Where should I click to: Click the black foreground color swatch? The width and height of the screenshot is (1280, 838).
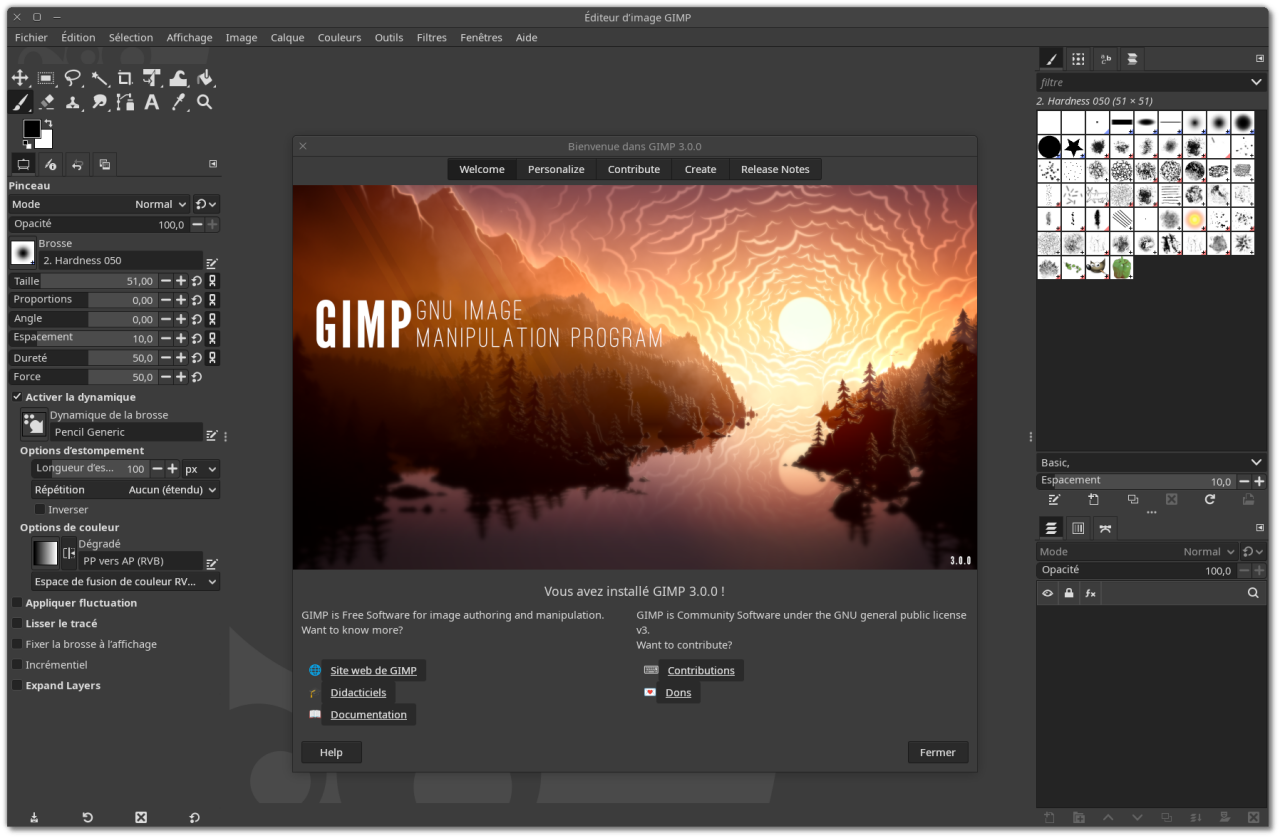pos(31,129)
